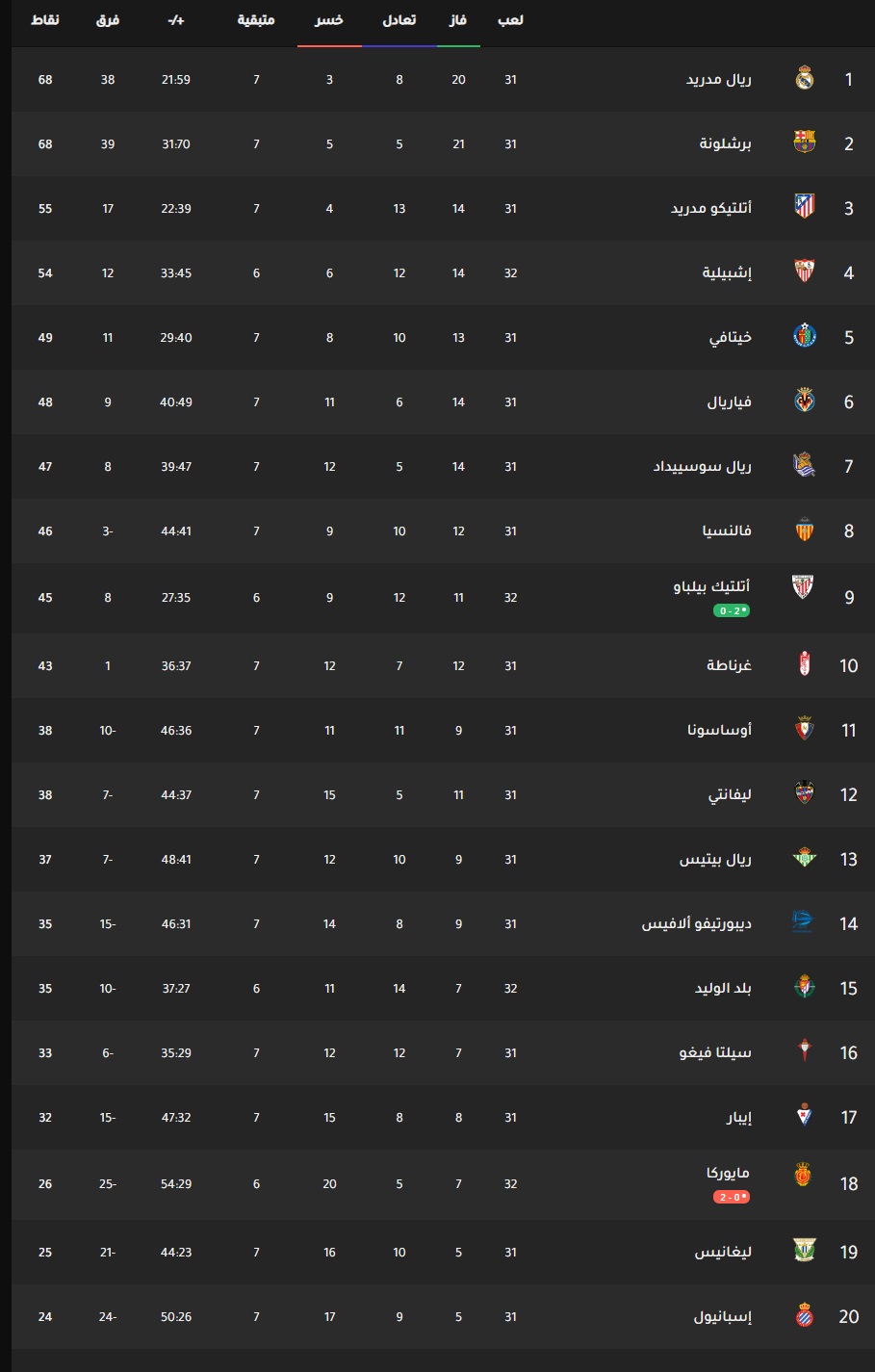Click the لعب played column header
The width and height of the screenshot is (875, 1372).
point(510,20)
